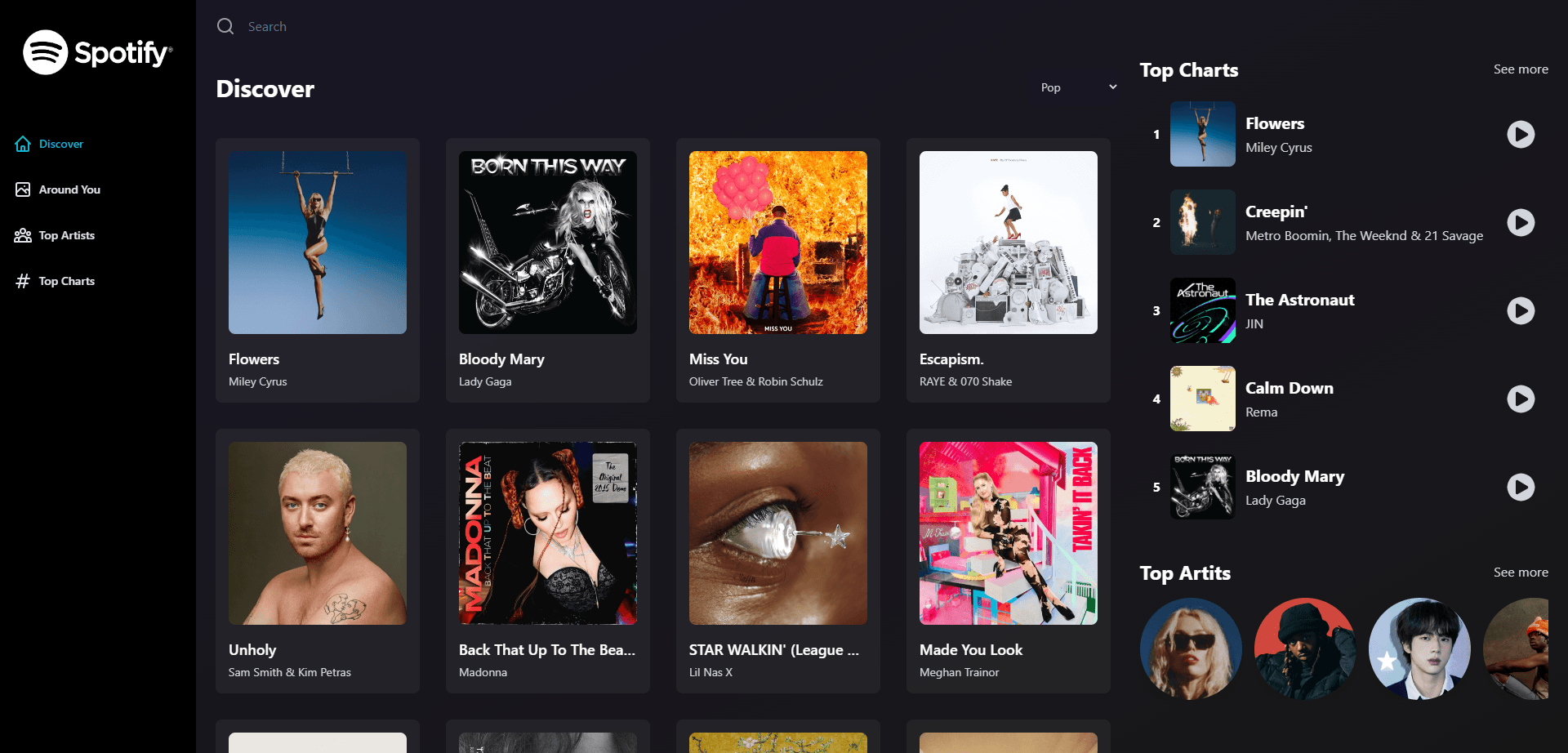Screen dimensions: 1568x753
Task: Click the Top Charts hashtag icon
Action: point(23,281)
